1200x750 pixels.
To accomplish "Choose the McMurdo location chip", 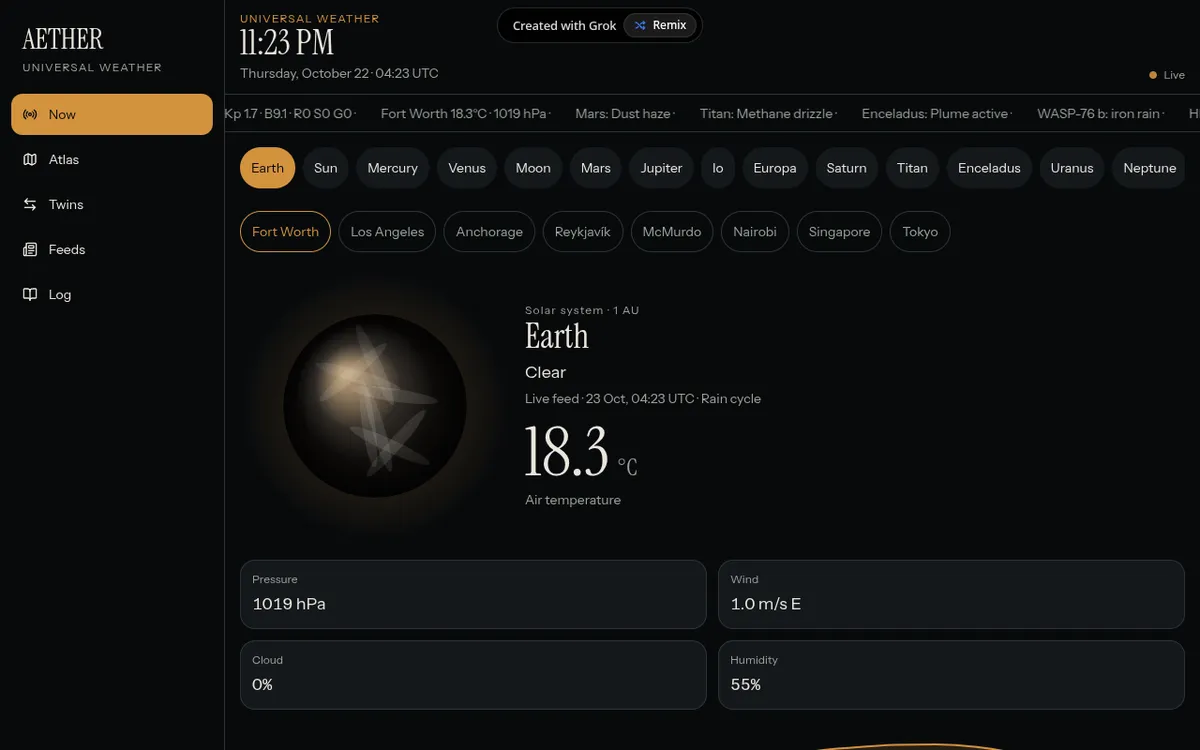I will [672, 232].
